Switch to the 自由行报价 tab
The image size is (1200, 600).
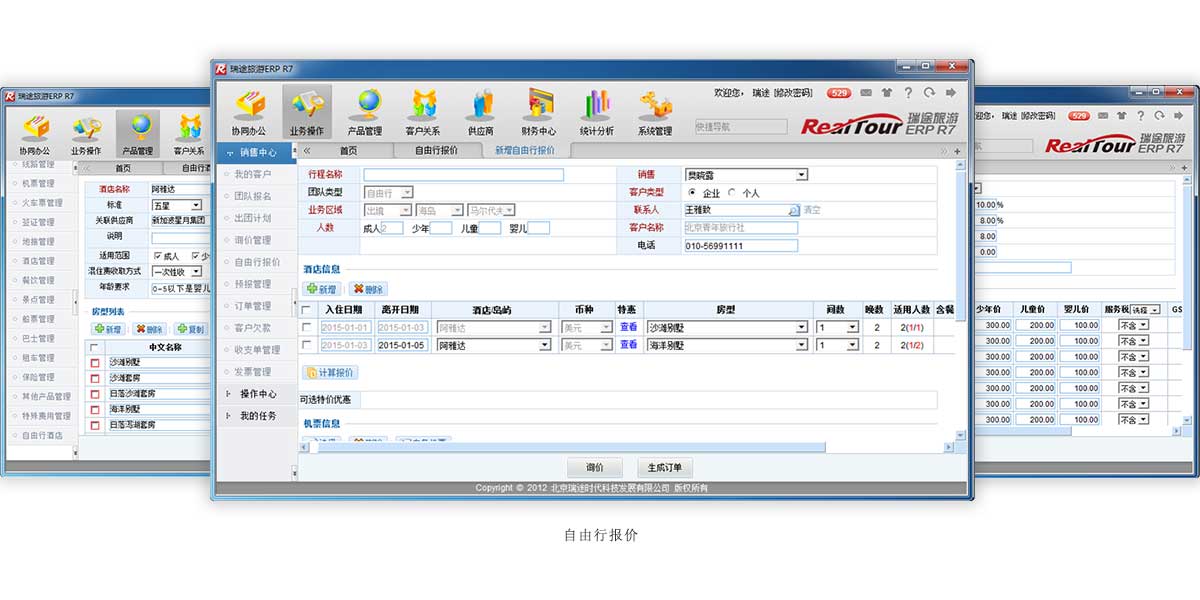pyautogui.click(x=436, y=150)
